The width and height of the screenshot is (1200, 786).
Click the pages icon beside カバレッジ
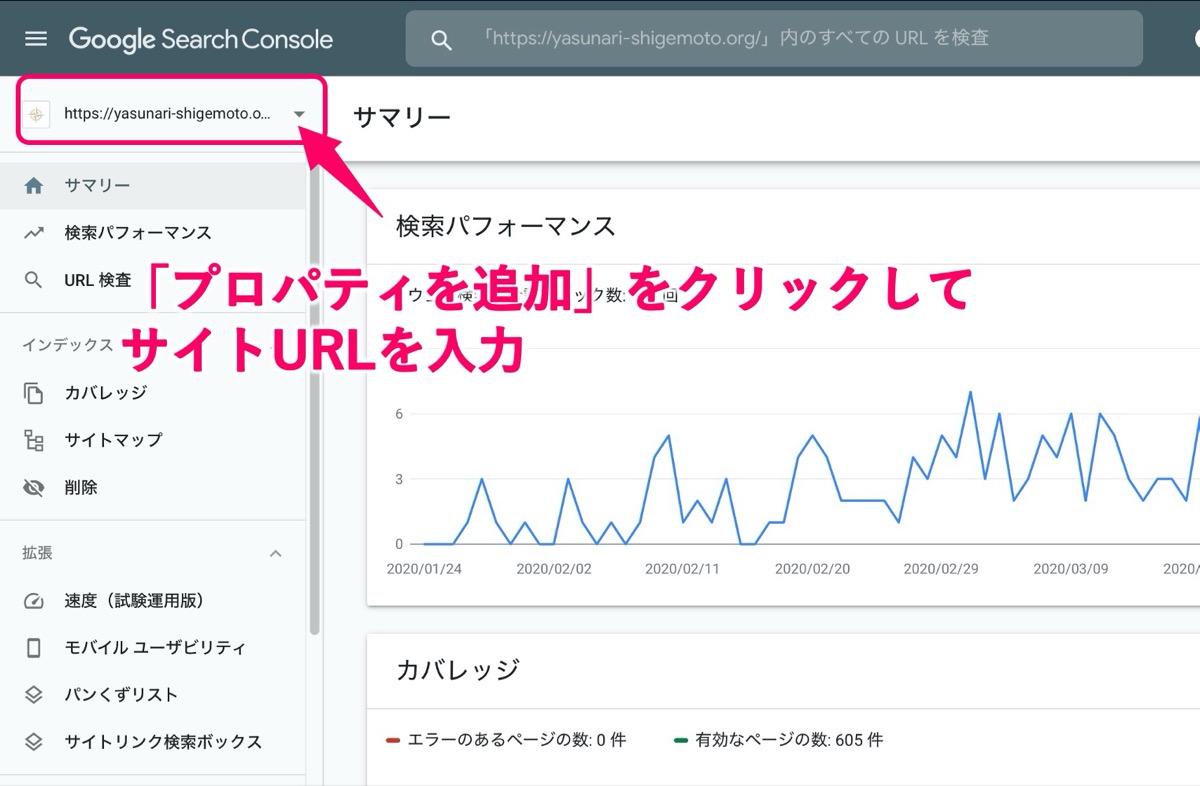34,393
